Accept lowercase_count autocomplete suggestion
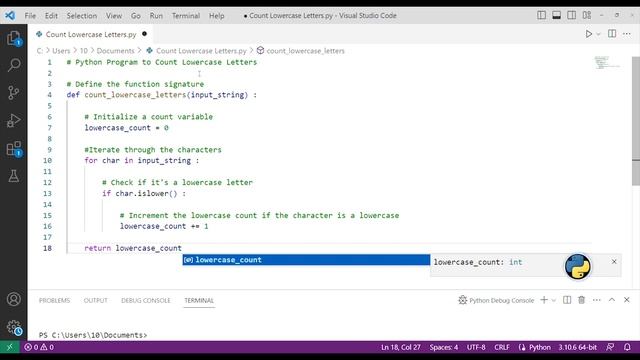 tap(306, 260)
